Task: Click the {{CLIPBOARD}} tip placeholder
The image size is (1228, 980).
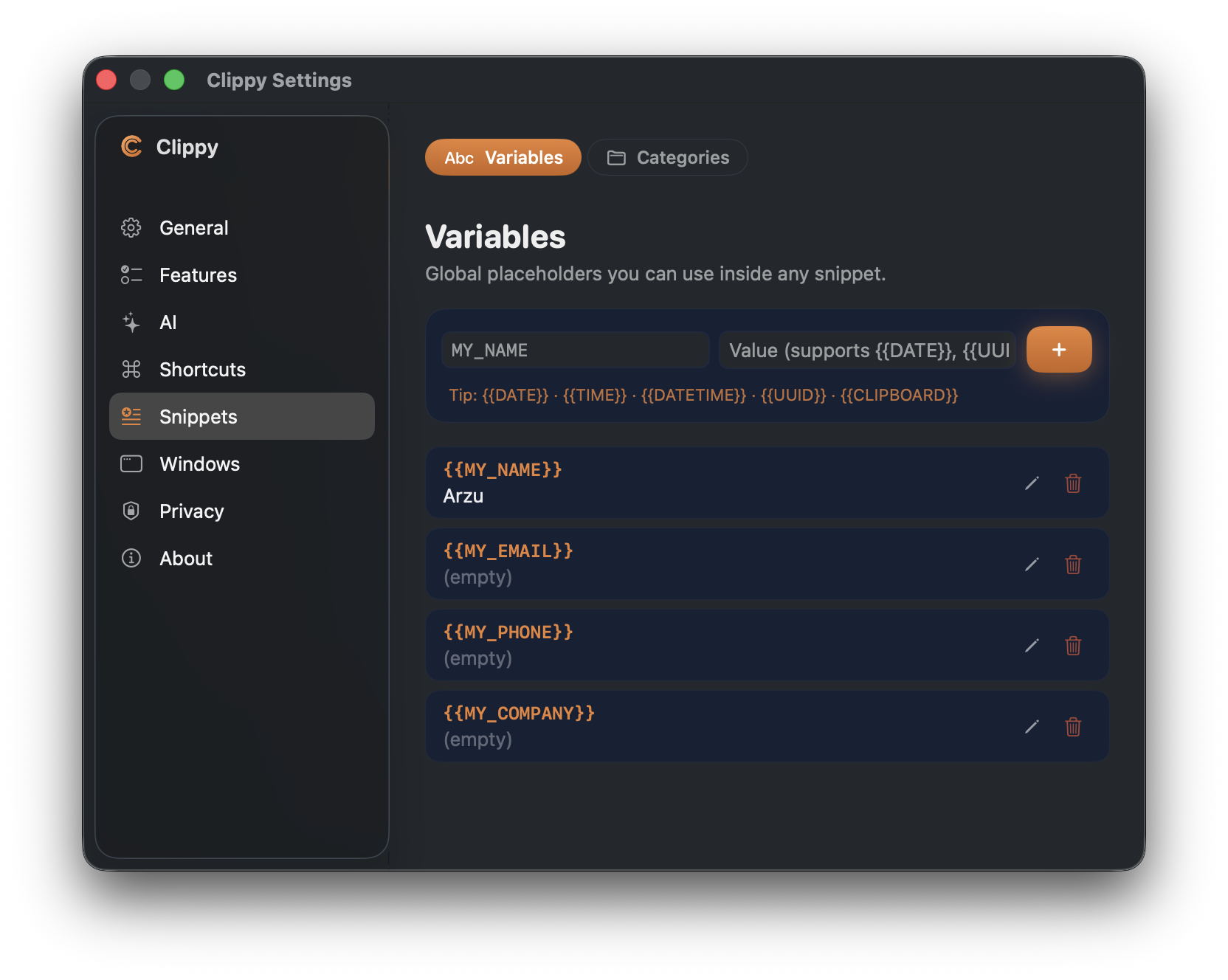Action: (899, 395)
